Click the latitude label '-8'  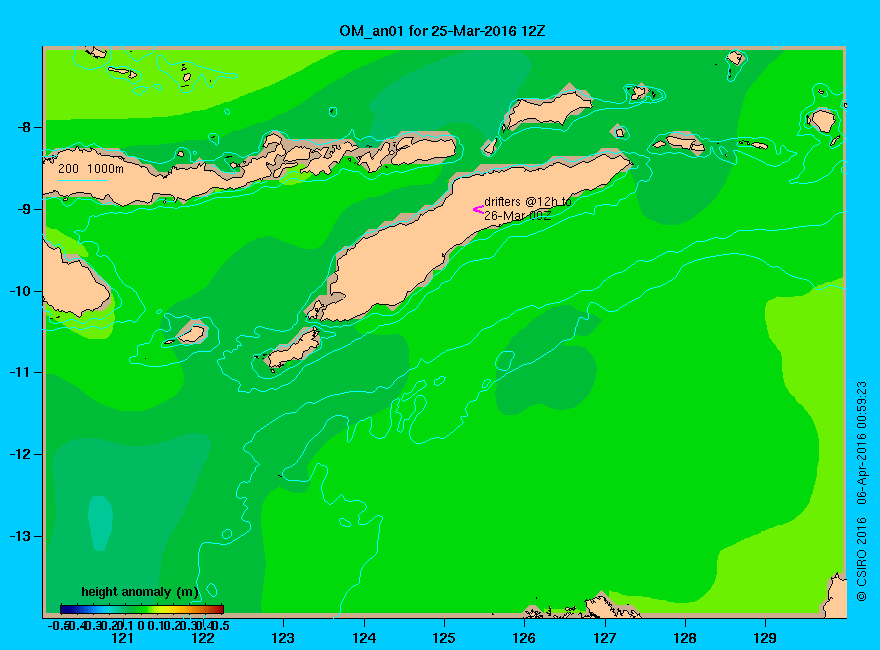pos(24,127)
